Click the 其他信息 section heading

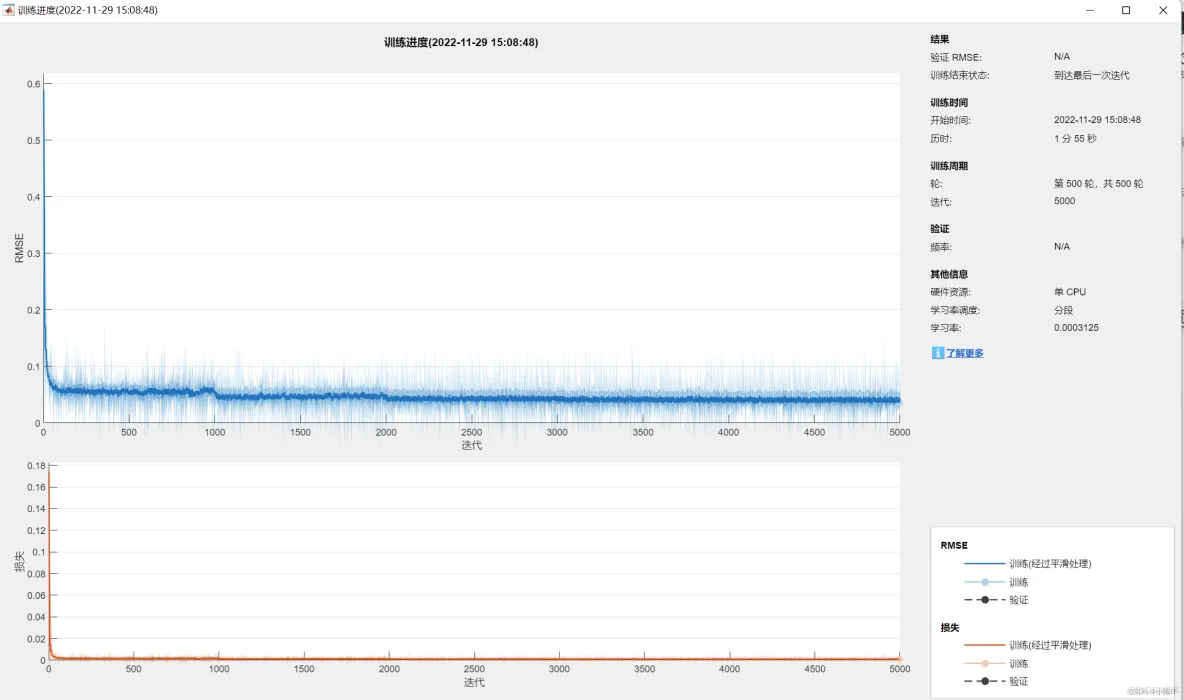tap(948, 274)
